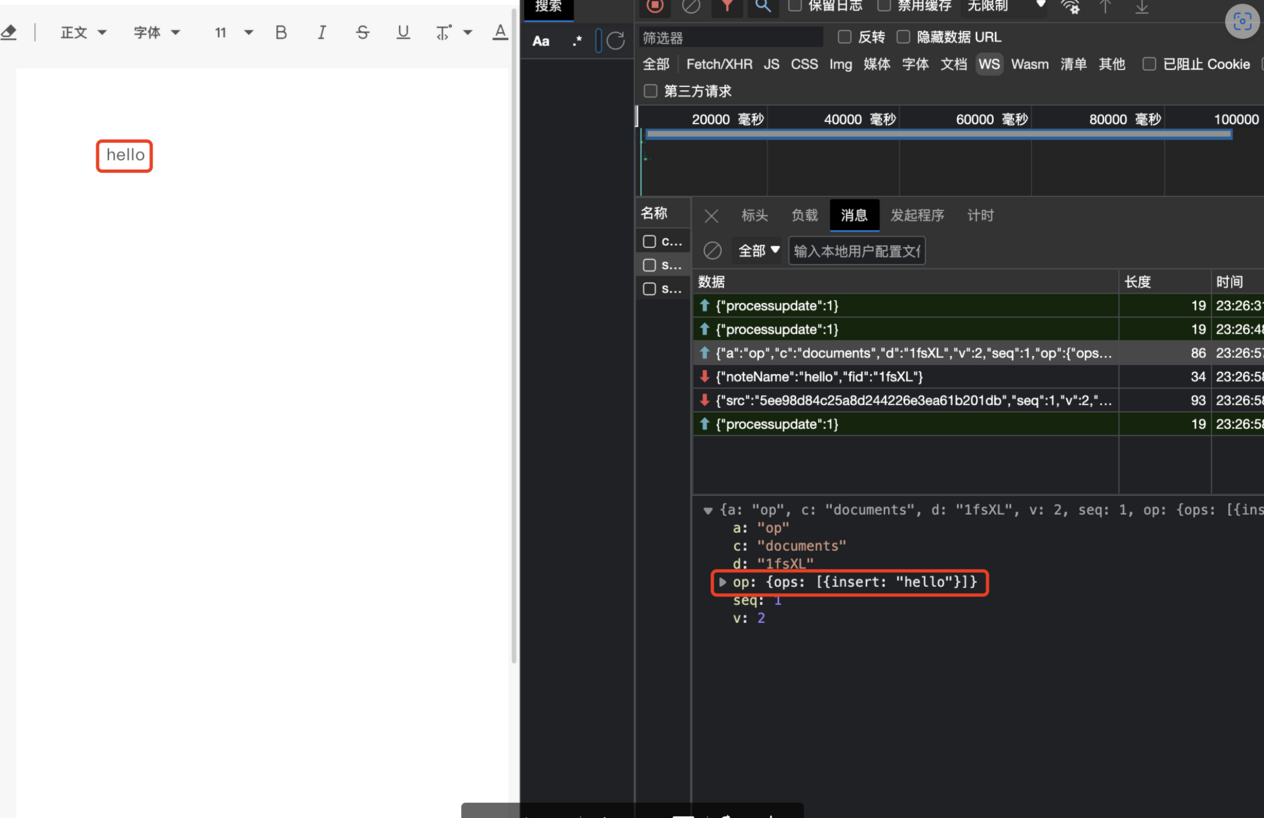Apply underline formatting
The width and height of the screenshot is (1264, 818).
[403, 33]
